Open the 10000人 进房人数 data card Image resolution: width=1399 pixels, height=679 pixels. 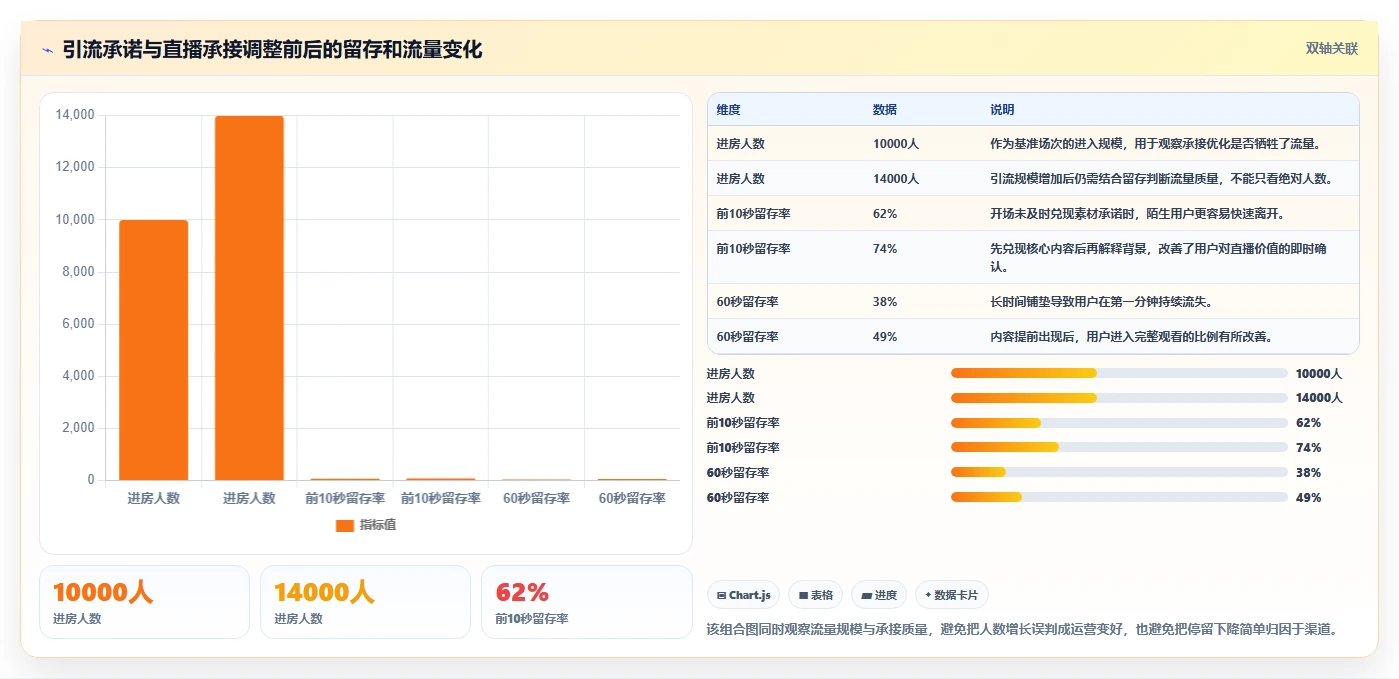pyautogui.click(x=144, y=602)
